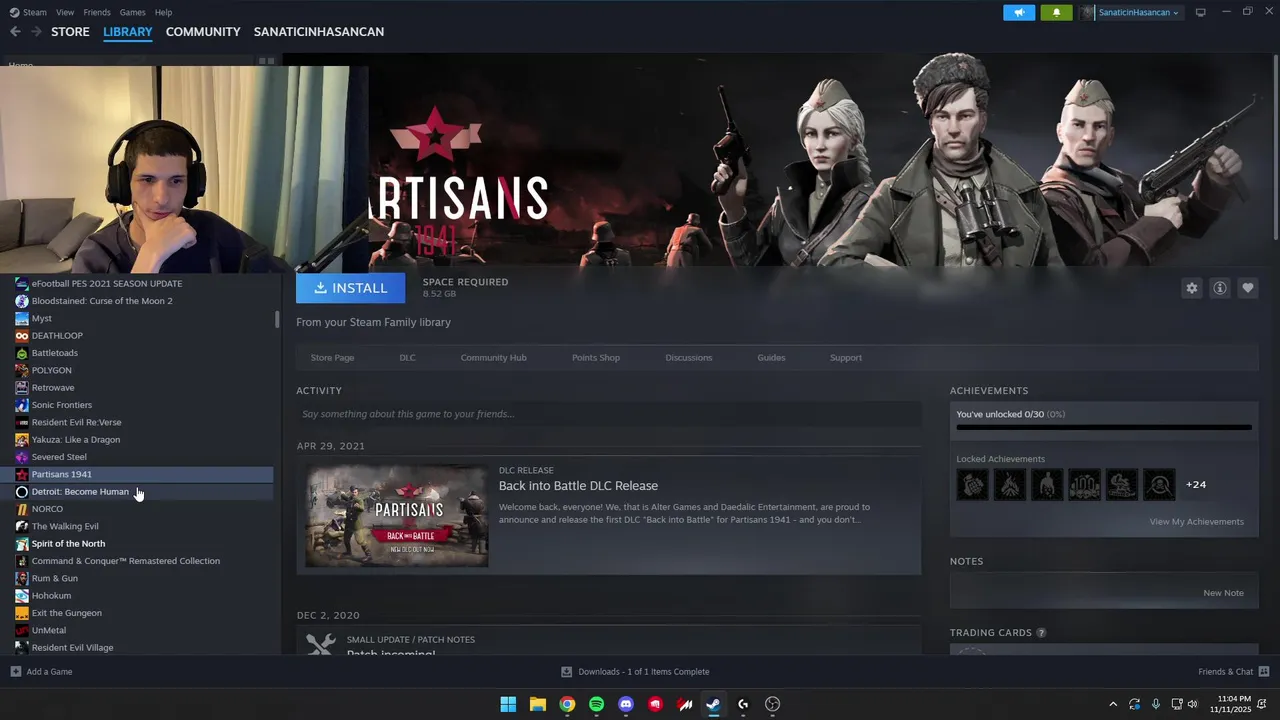Viewport: 1280px width, 720px height.
Task: Open the Games menu
Action: [x=132, y=12]
